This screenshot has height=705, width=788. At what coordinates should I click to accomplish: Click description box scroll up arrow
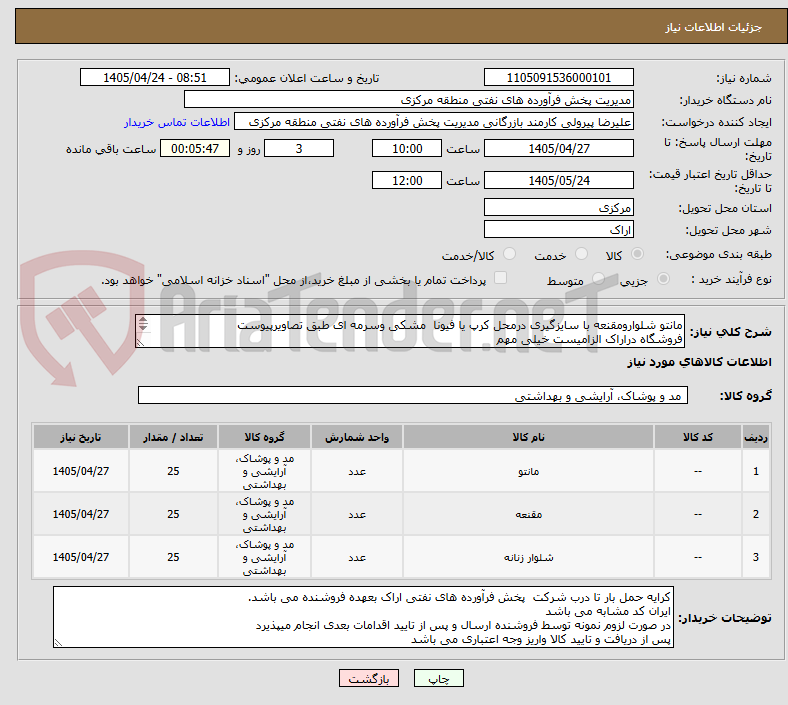[x=143, y=320]
